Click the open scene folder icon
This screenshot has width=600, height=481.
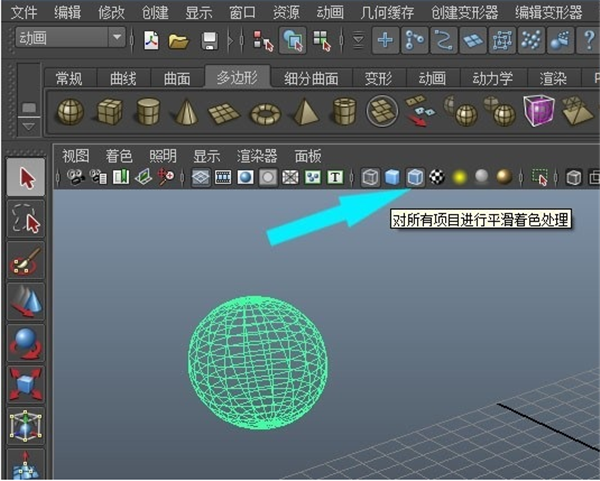point(178,40)
